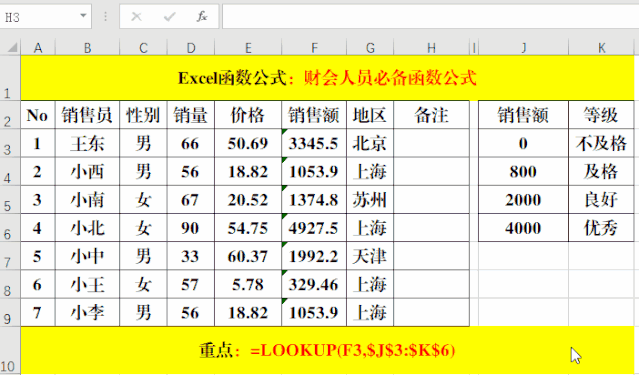Screen dimensions: 639x375
Task: Click the '价格' header cell
Action: tap(248, 115)
